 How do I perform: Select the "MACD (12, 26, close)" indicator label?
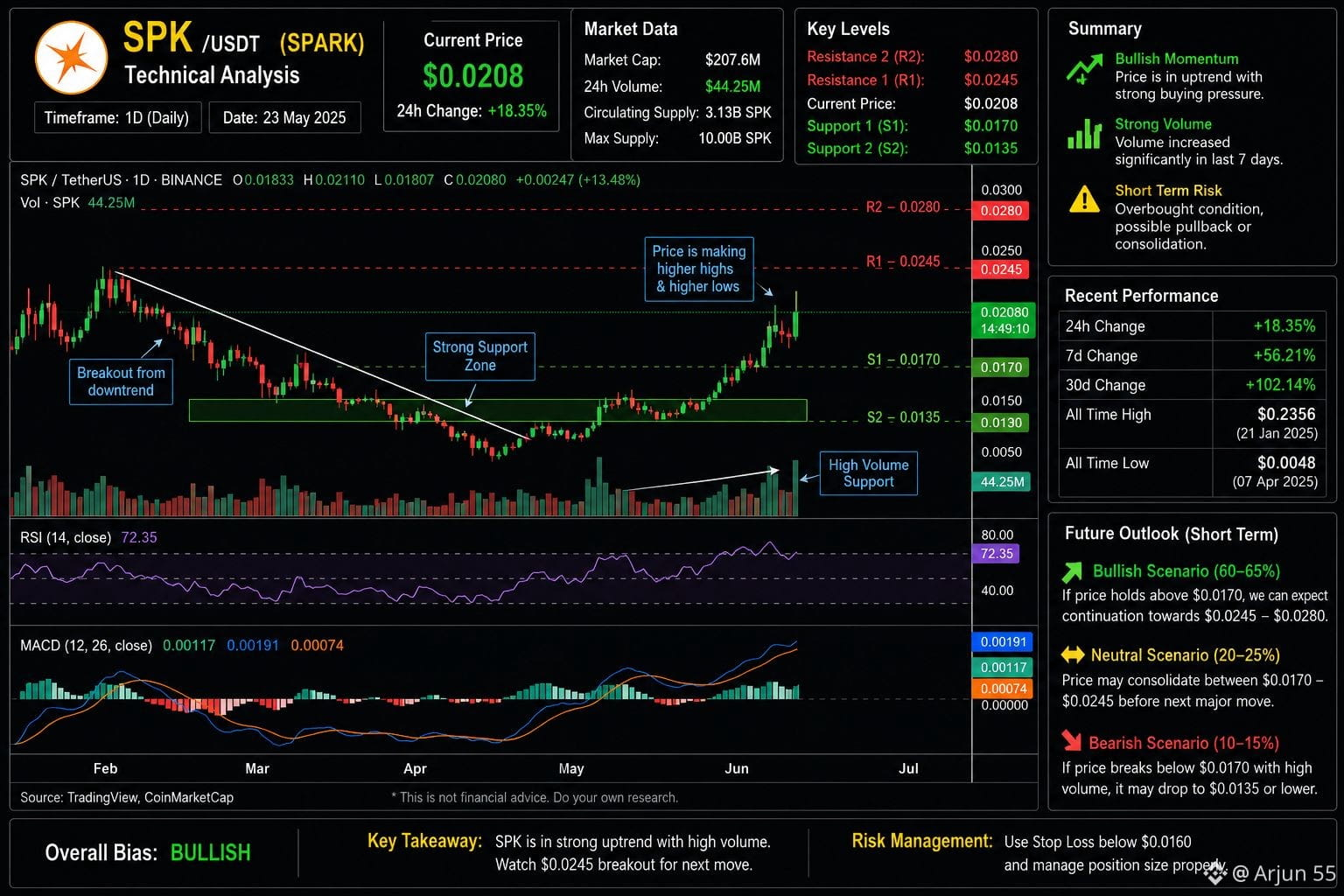pos(86,646)
